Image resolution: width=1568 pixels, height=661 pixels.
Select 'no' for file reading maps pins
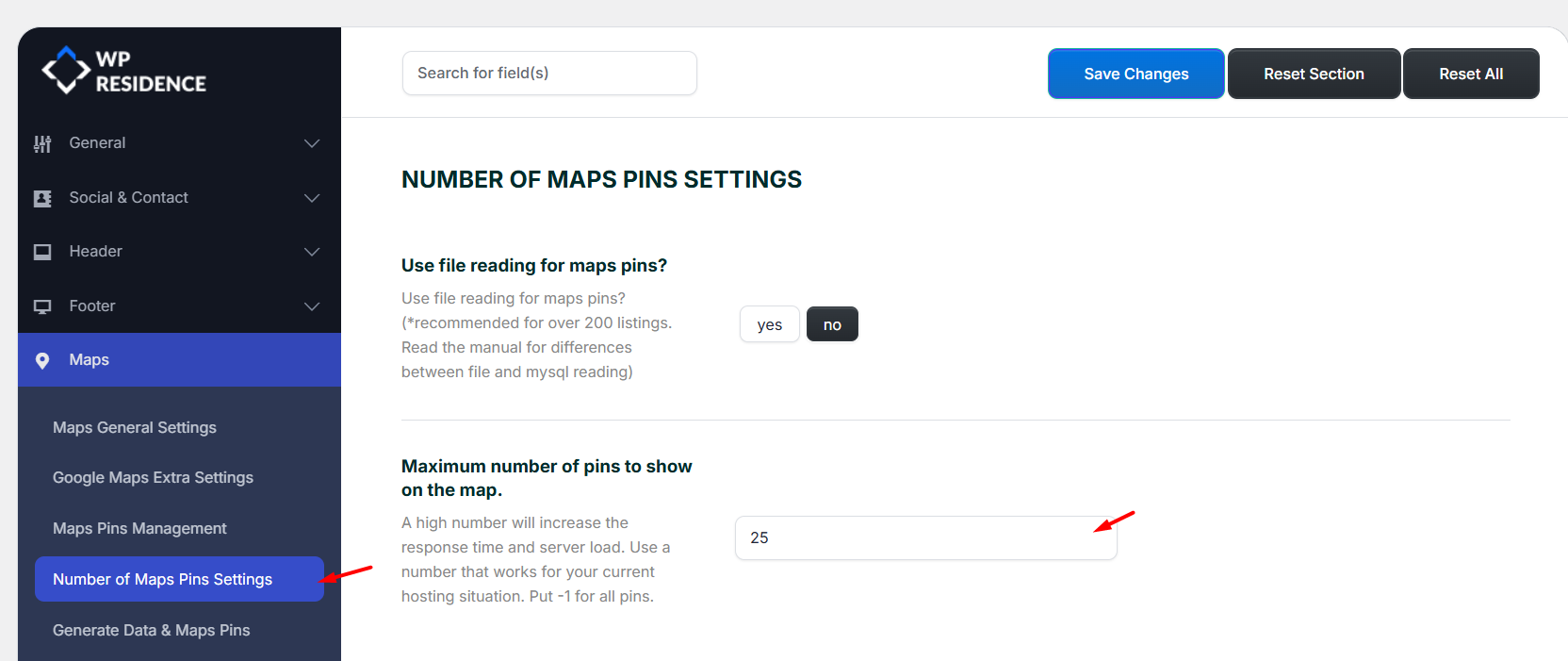coord(832,324)
